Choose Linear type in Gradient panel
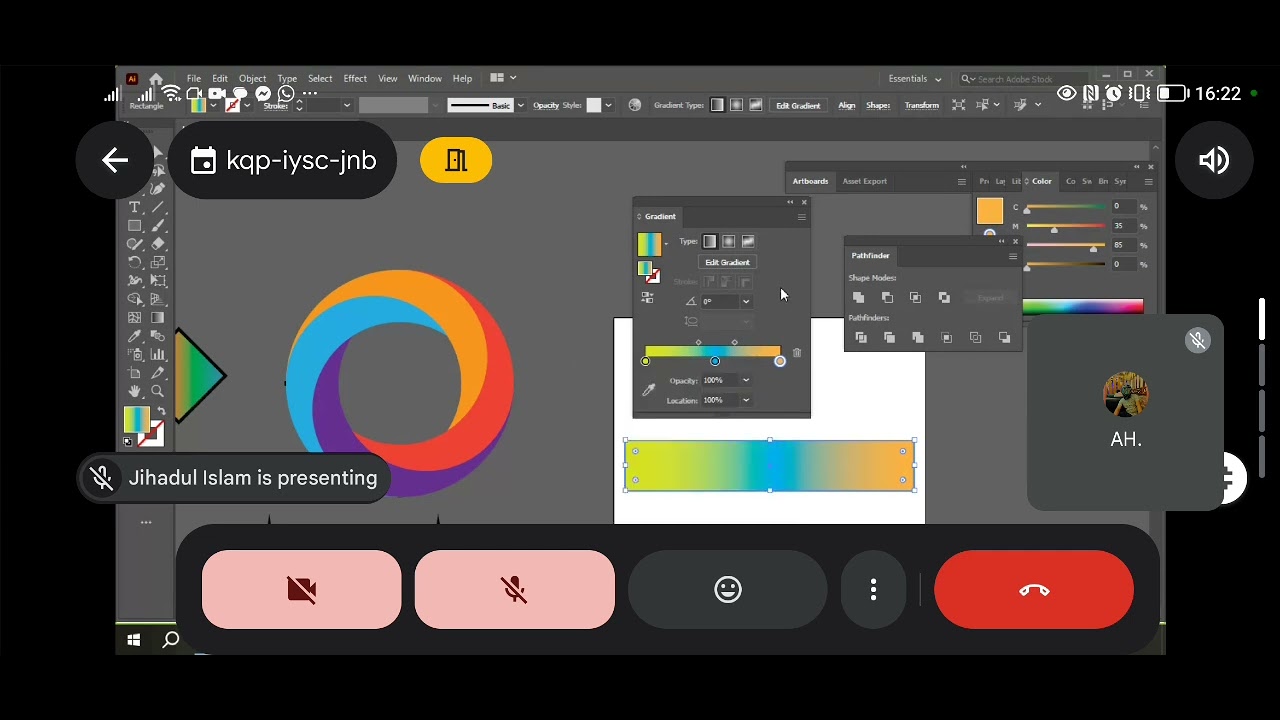The image size is (1280, 720). point(710,241)
